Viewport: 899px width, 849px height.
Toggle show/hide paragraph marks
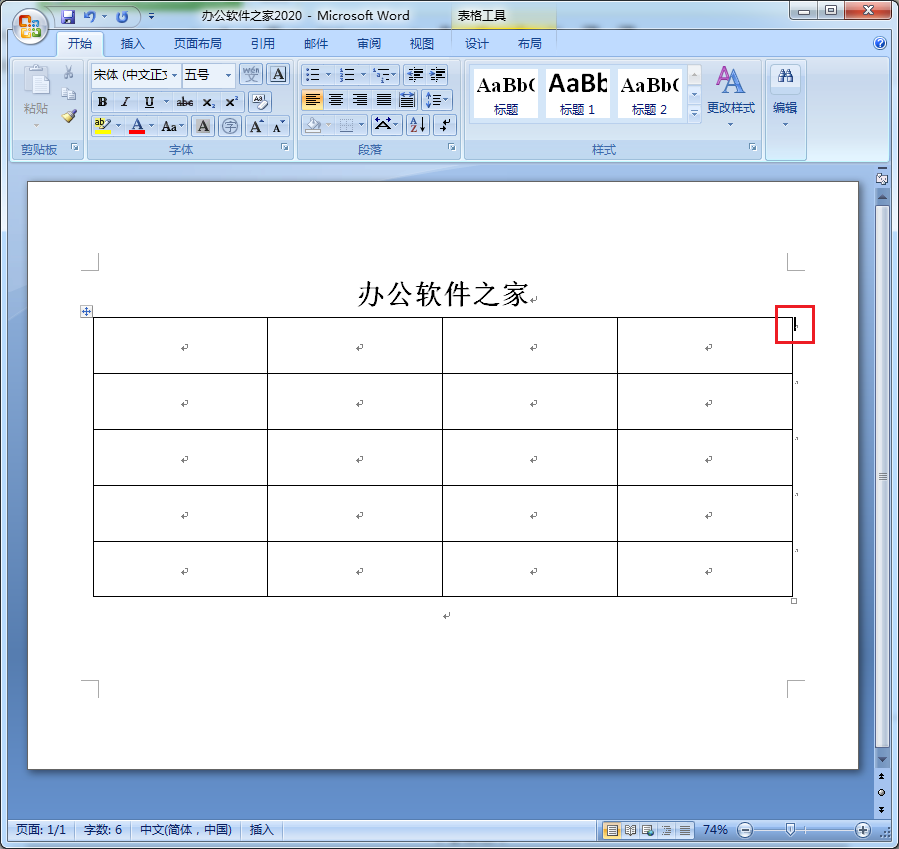[x=445, y=124]
